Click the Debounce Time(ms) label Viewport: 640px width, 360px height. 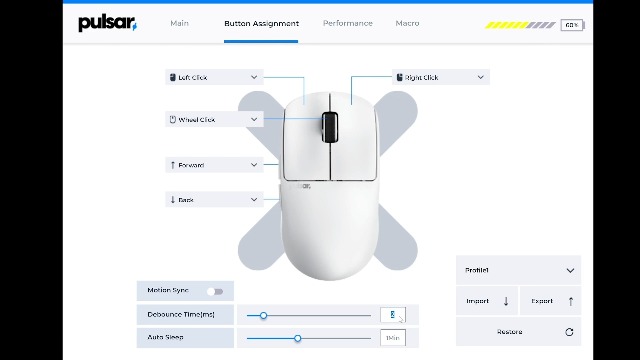tap(181, 314)
